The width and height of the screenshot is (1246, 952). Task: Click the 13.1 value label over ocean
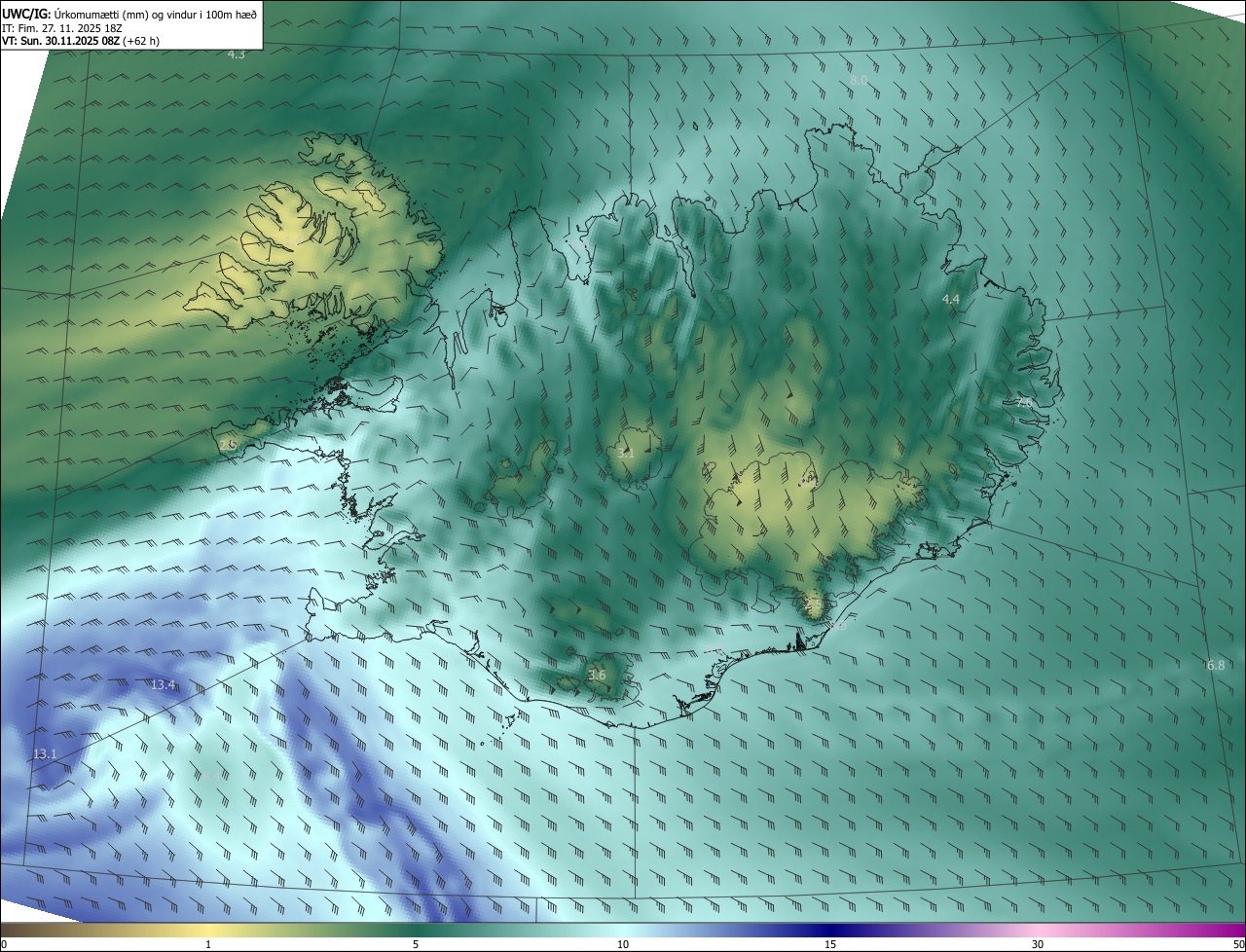(46, 754)
